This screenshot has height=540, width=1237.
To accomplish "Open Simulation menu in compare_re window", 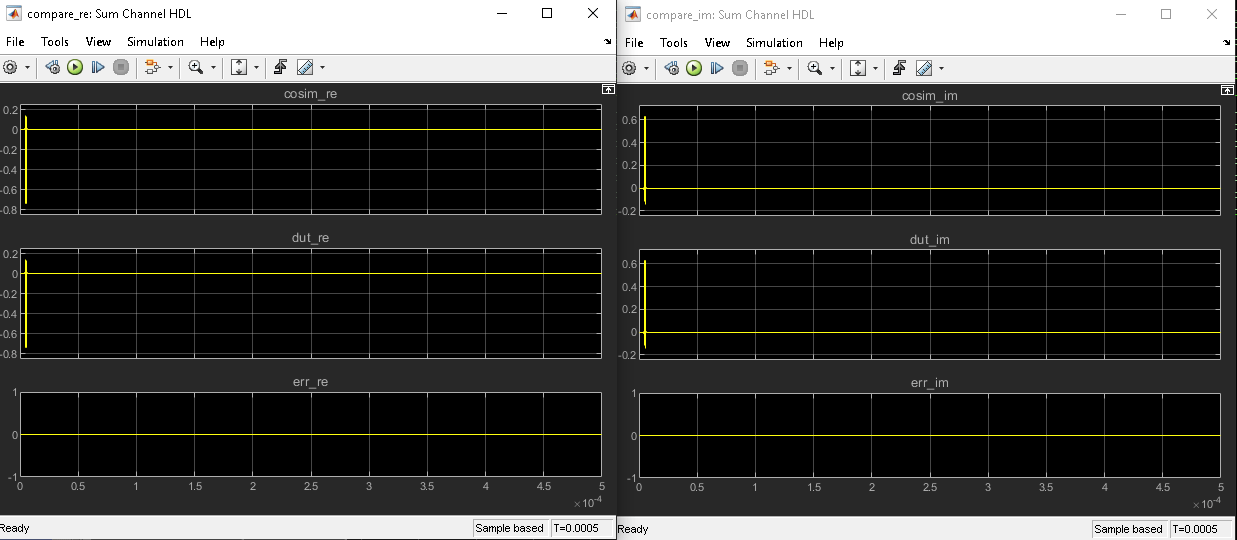I will tap(155, 42).
